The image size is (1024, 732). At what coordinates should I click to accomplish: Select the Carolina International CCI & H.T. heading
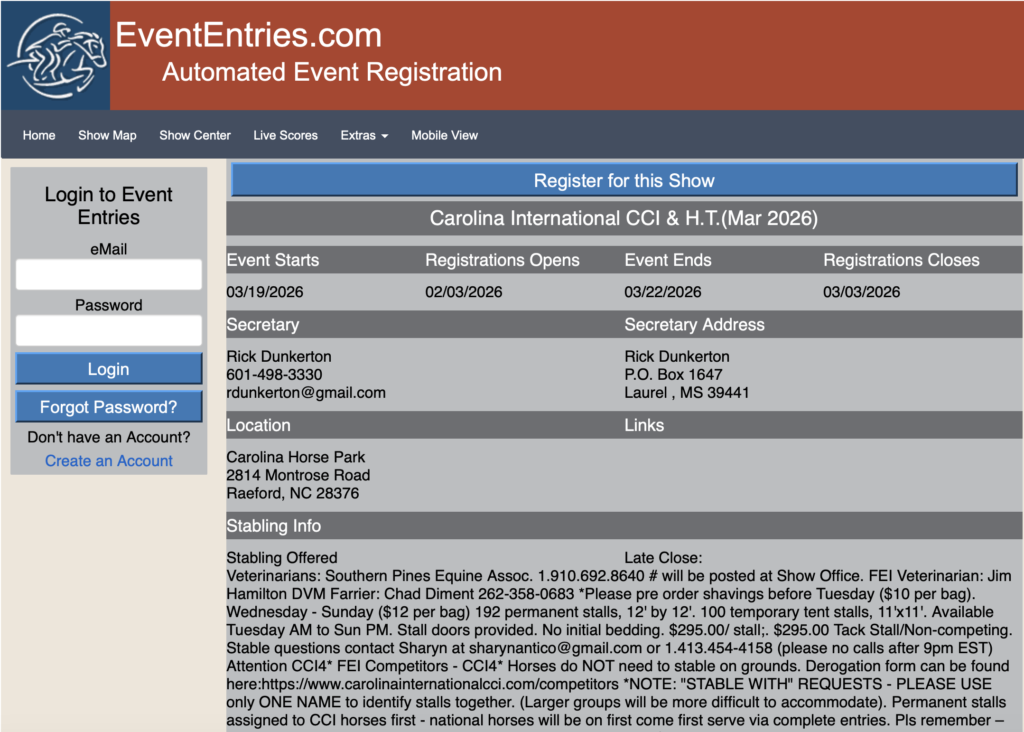[x=624, y=218]
